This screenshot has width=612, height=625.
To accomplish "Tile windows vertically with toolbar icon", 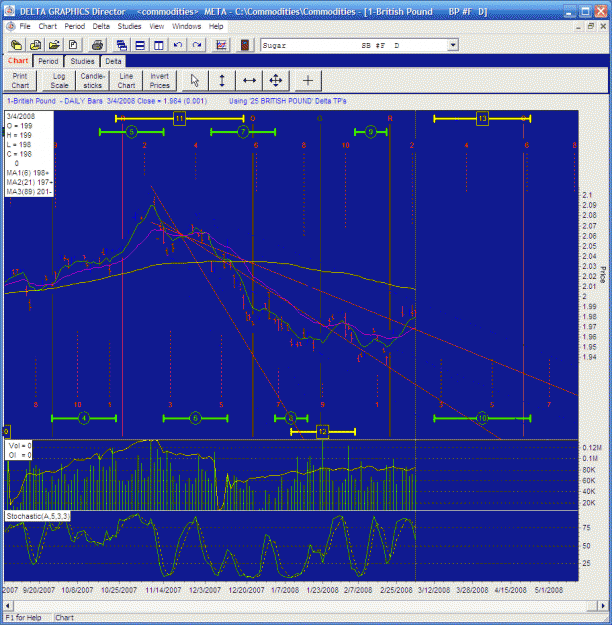I will [159, 45].
